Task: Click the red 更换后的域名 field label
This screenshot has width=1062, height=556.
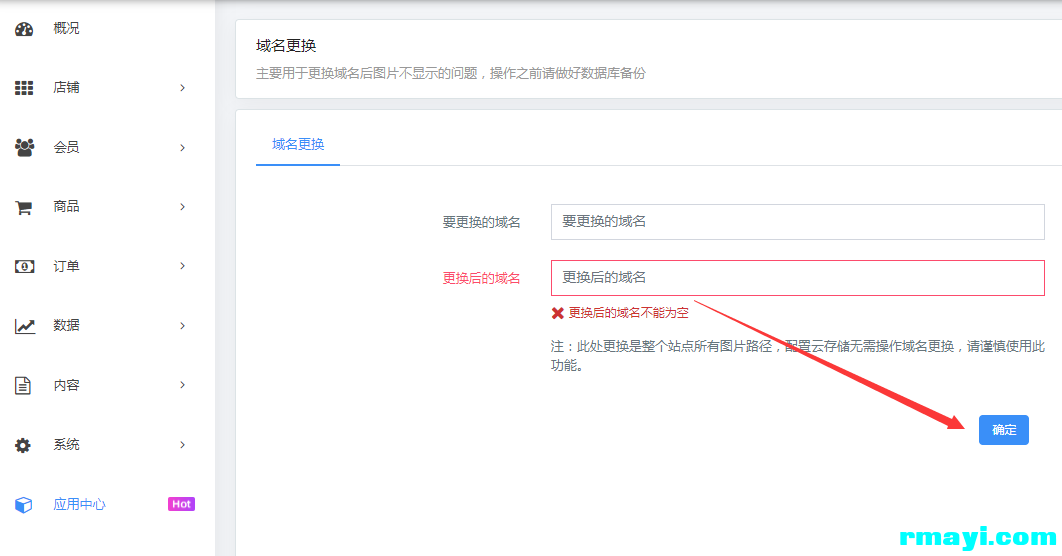Action: [x=482, y=278]
